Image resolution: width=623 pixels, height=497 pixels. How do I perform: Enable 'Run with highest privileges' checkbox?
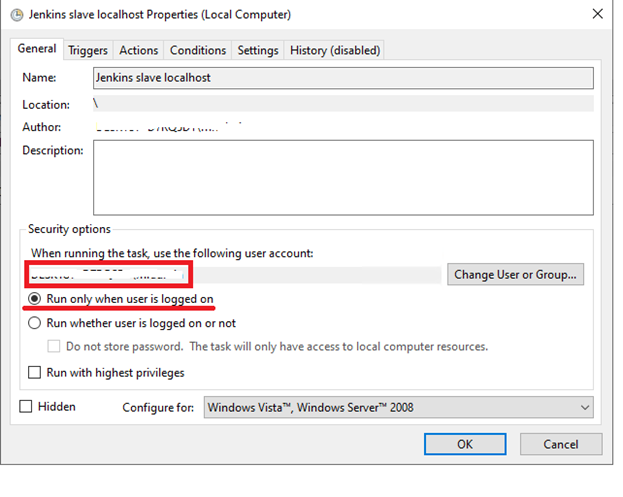pyautogui.click(x=35, y=373)
